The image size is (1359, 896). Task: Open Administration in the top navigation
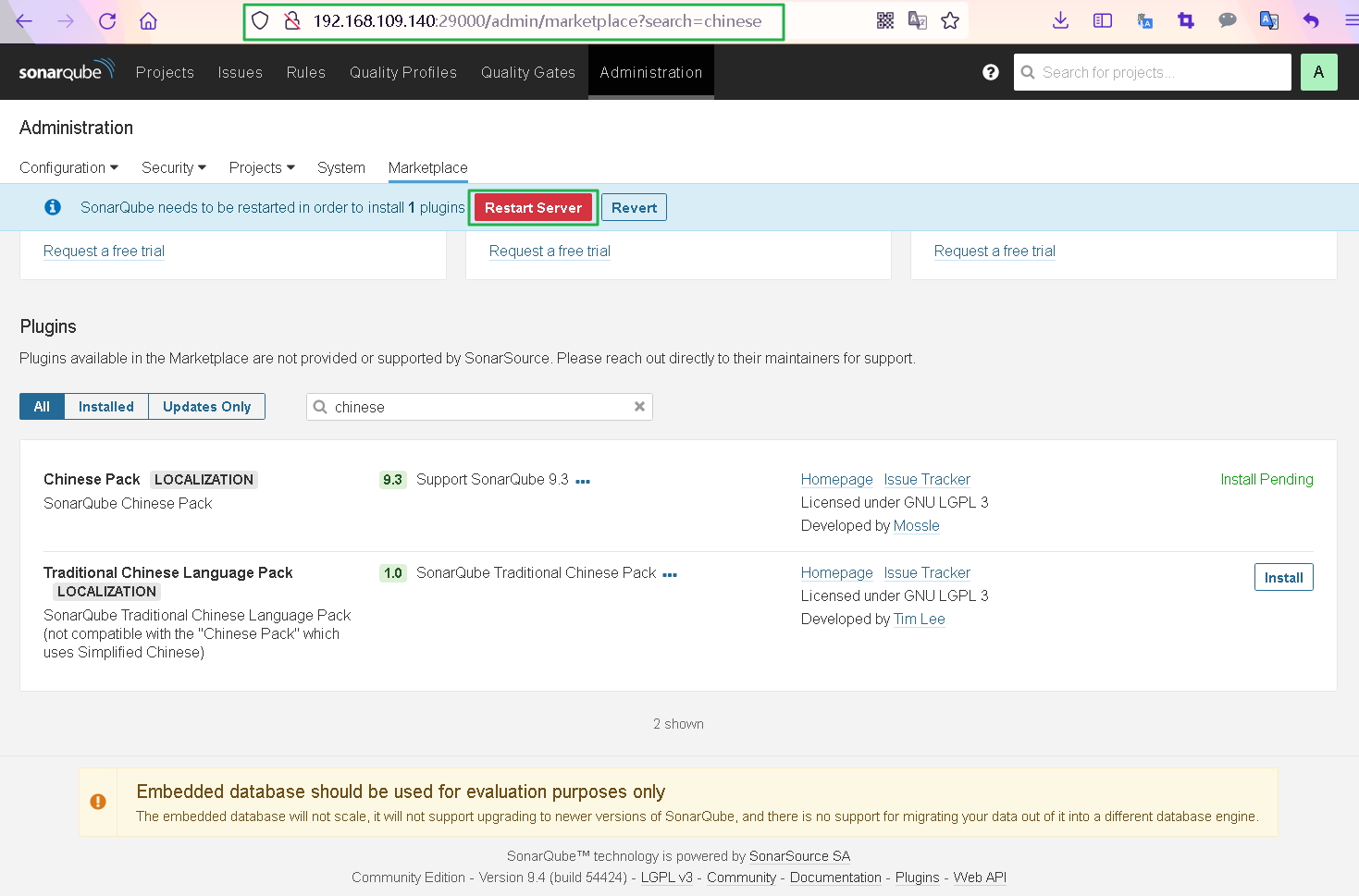pyautogui.click(x=651, y=72)
